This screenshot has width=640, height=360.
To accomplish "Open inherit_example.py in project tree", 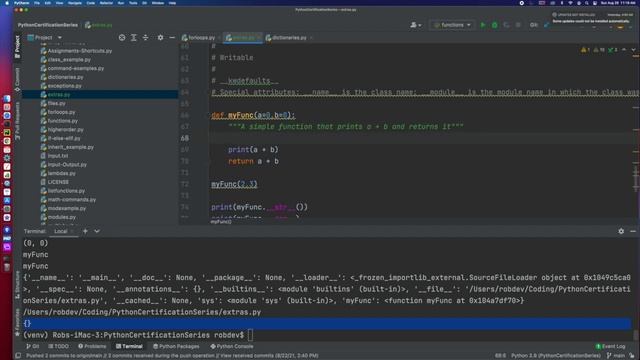I will (x=67, y=147).
